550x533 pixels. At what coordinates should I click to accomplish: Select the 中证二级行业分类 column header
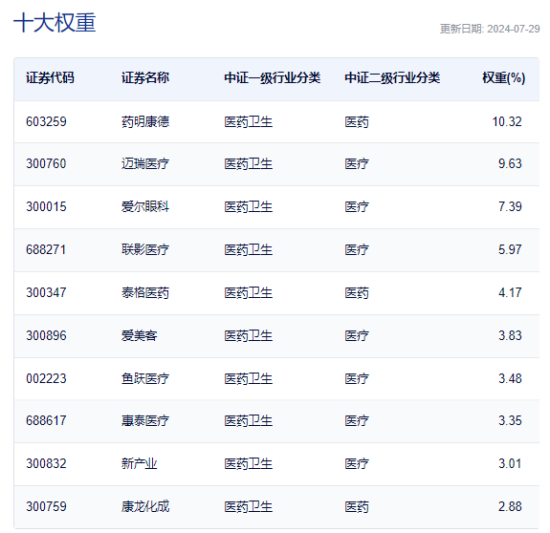pyautogui.click(x=392, y=78)
